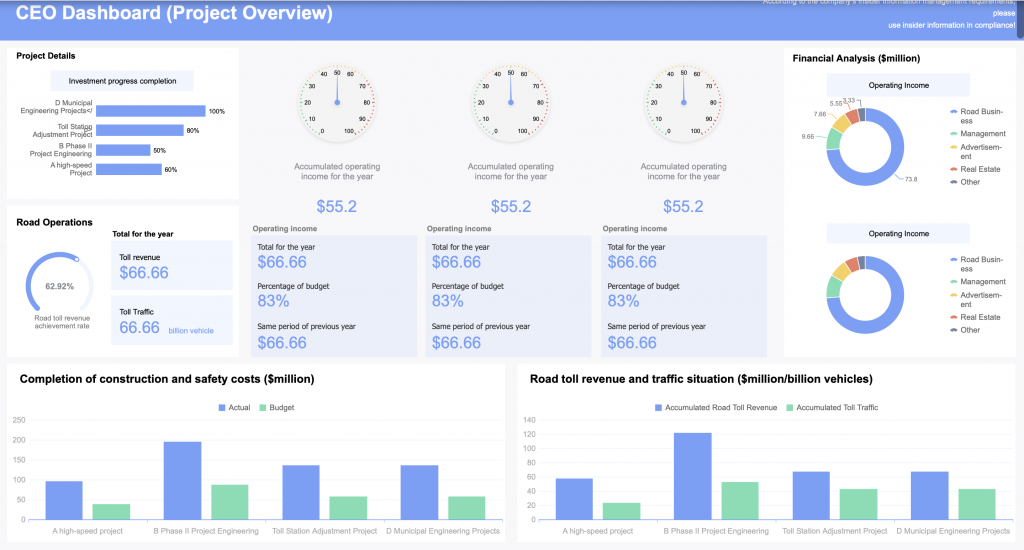Viewport: 1024px width, 550px height.
Task: Click the Investment progress completion header
Action: pos(122,81)
